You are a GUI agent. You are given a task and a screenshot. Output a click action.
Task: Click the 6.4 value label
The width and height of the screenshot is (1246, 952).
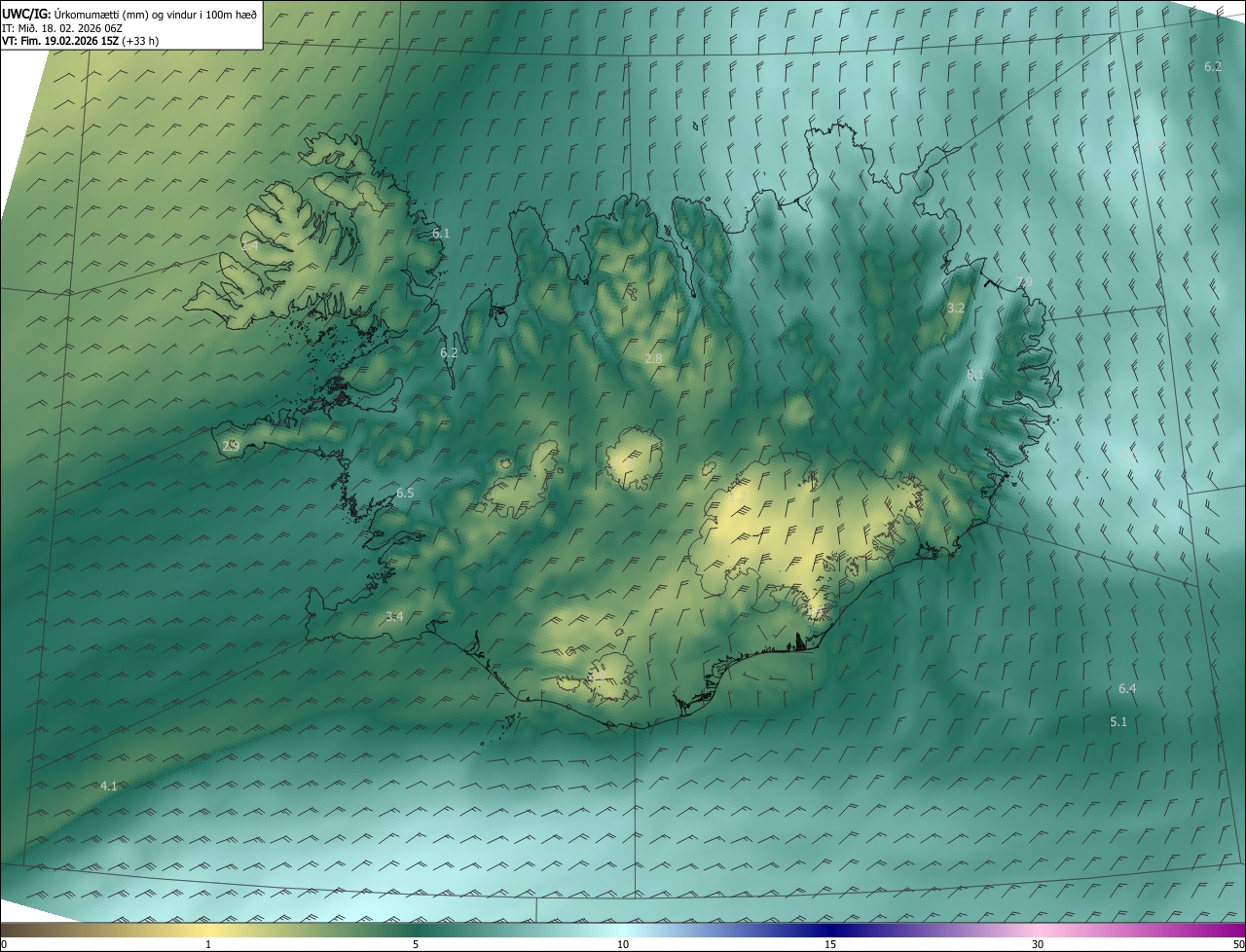pyautogui.click(x=1127, y=689)
